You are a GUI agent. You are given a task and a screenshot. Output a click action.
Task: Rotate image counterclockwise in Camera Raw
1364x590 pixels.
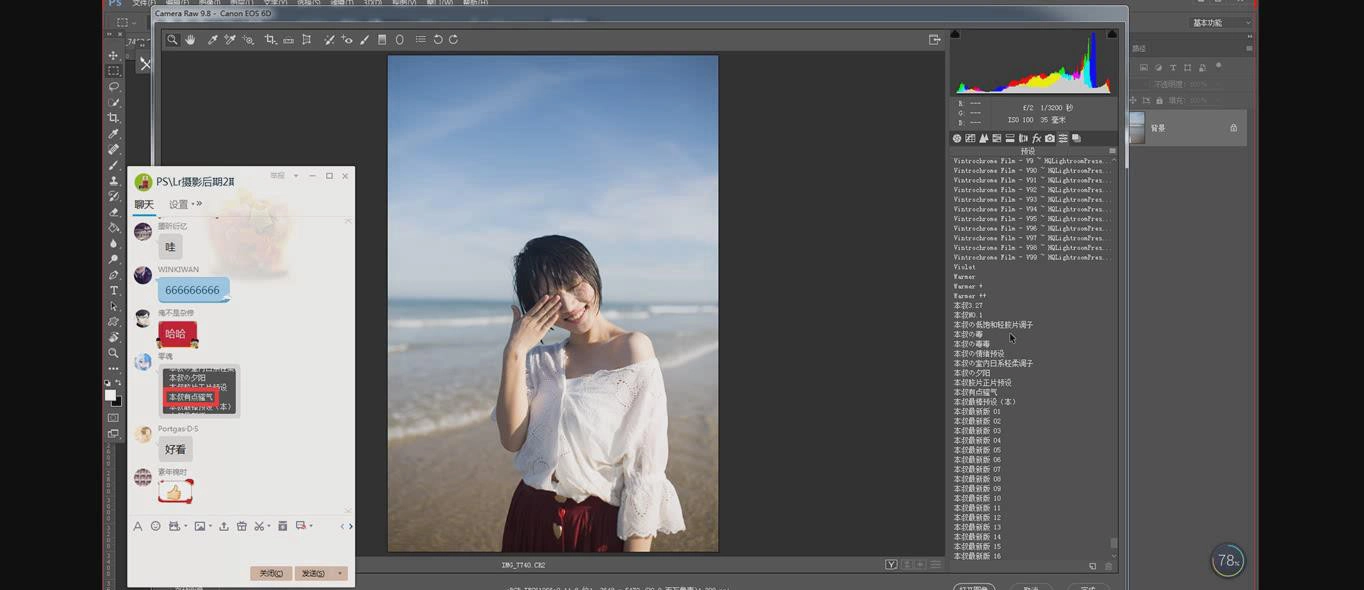click(x=438, y=40)
